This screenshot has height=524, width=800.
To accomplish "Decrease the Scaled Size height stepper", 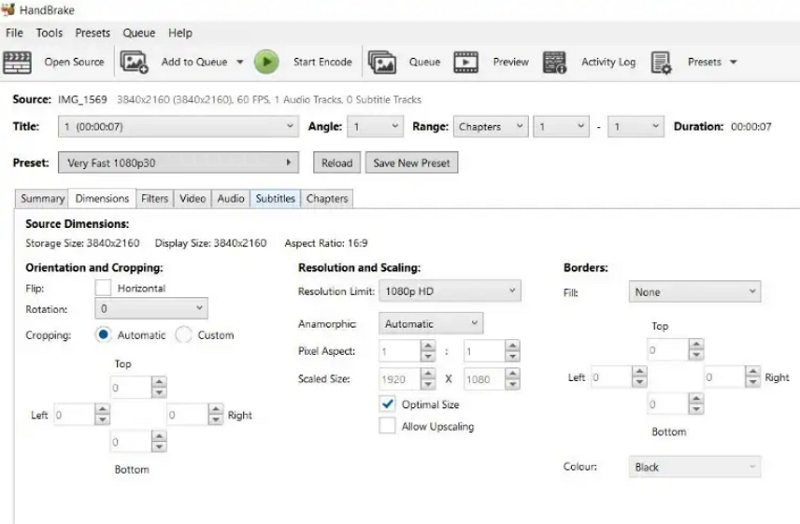I will click(x=512, y=385).
